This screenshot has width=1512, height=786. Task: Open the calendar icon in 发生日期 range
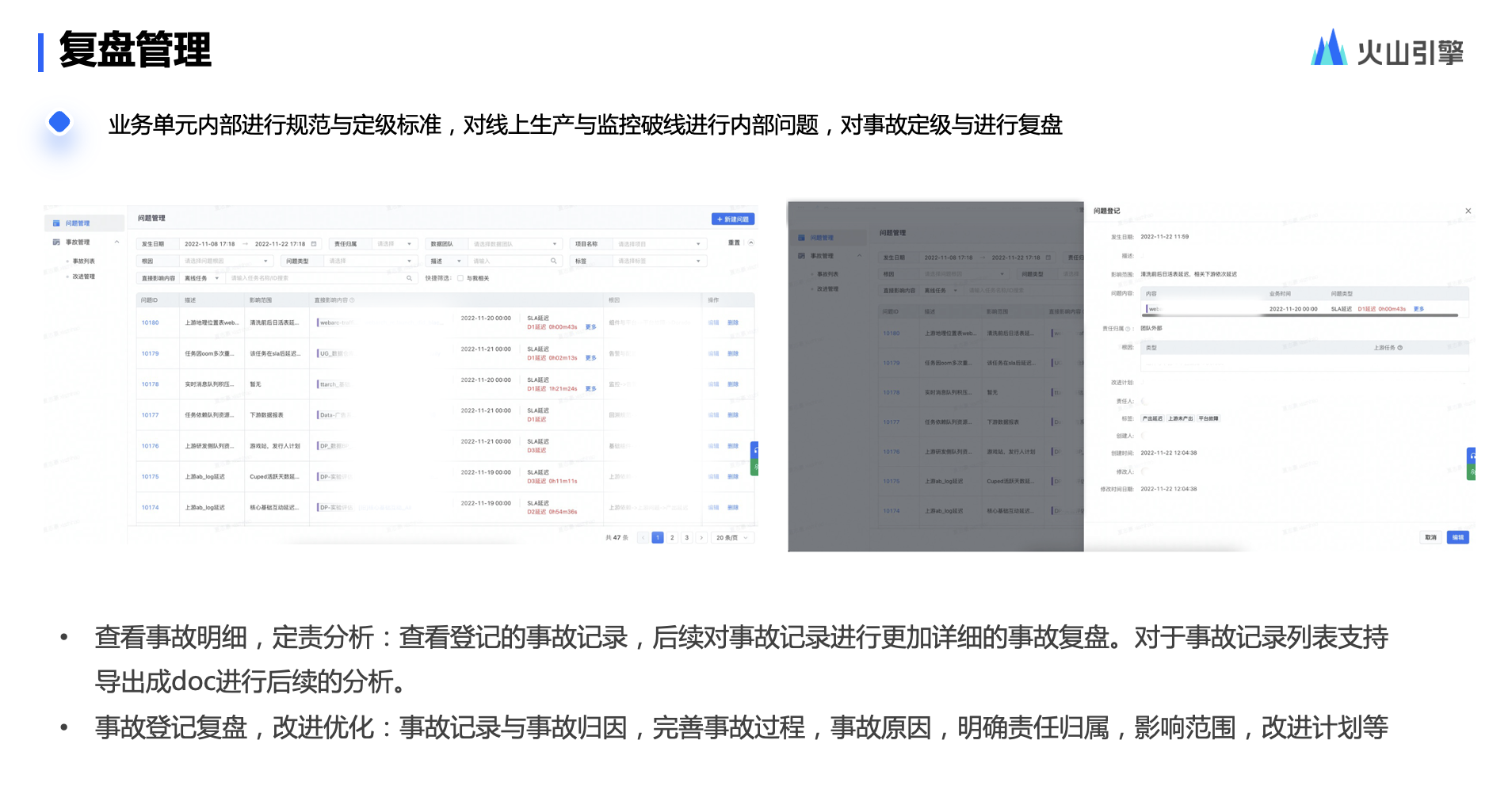point(314,244)
